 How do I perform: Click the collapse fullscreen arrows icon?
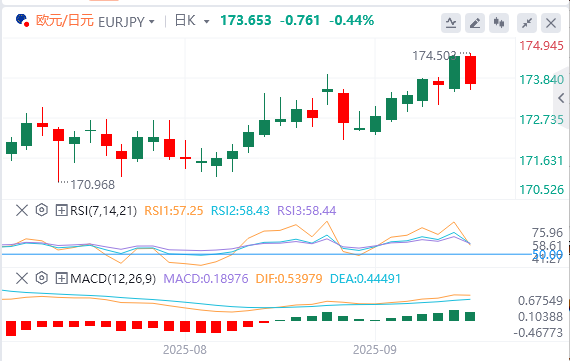(x=527, y=23)
